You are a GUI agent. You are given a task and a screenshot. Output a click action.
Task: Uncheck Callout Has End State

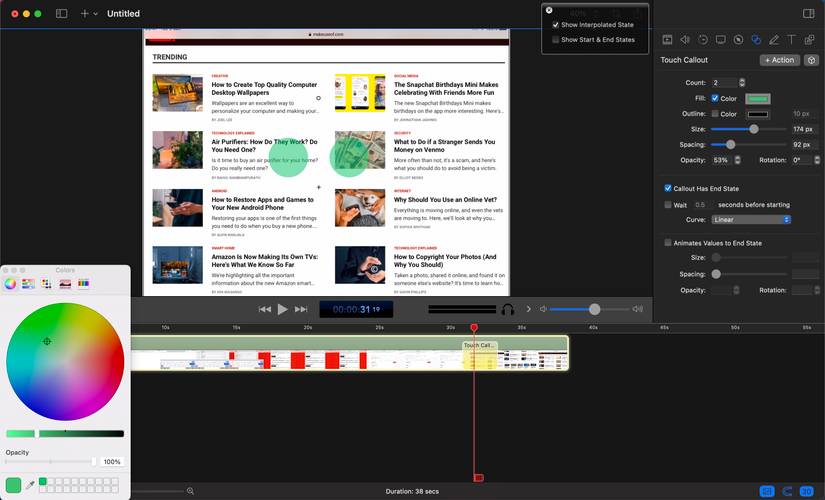(x=668, y=188)
